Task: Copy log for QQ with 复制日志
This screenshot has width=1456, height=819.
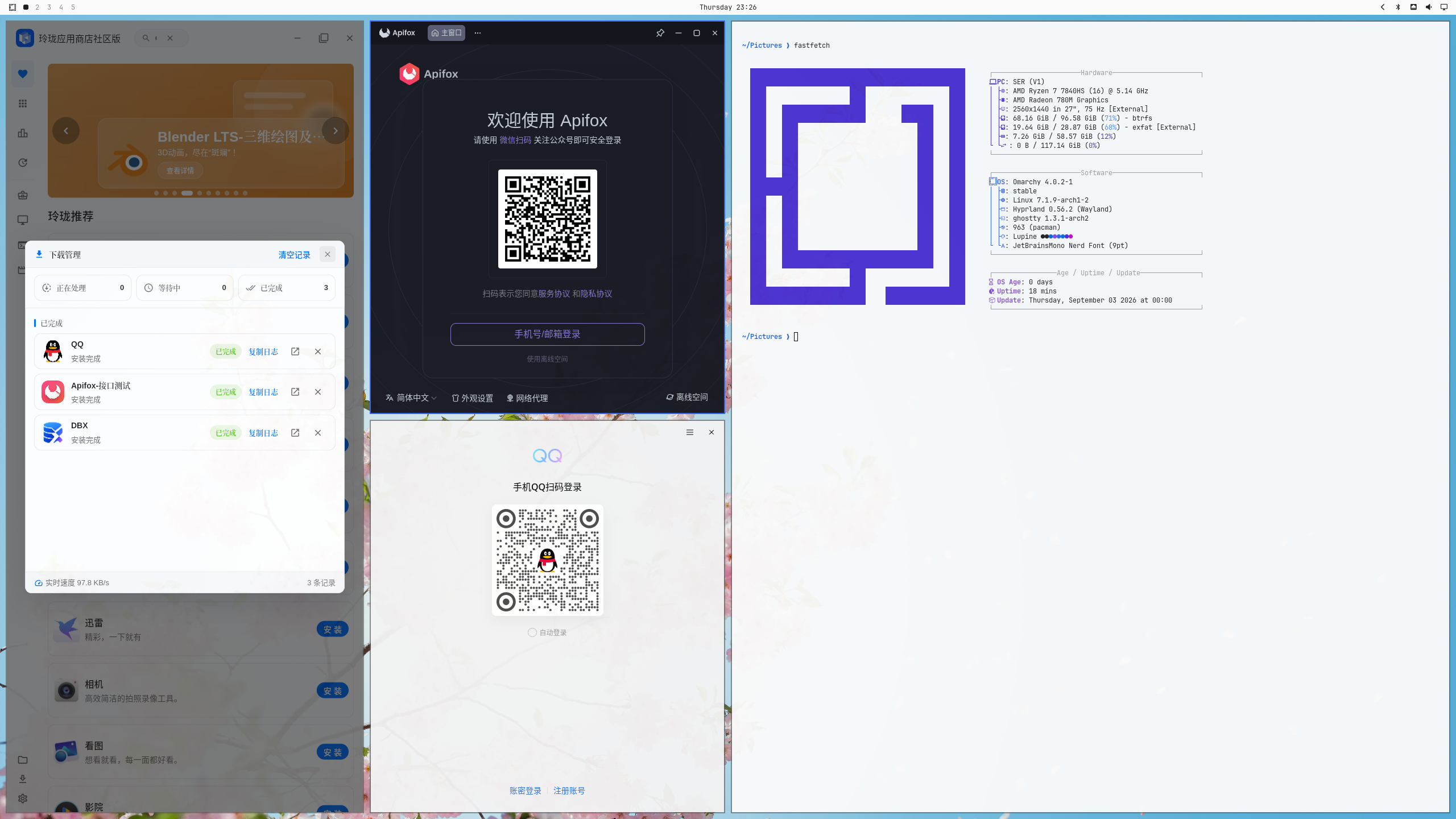Action: (x=263, y=351)
